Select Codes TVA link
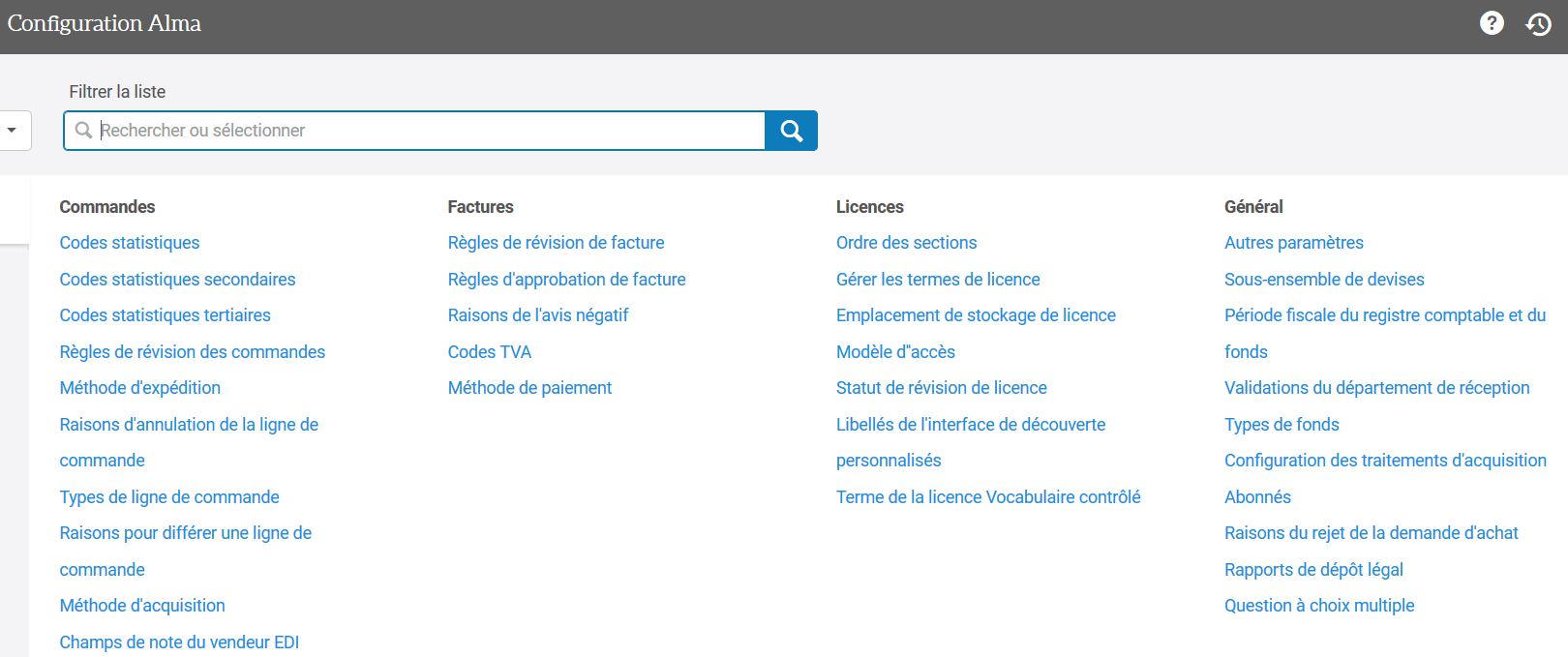 [489, 352]
